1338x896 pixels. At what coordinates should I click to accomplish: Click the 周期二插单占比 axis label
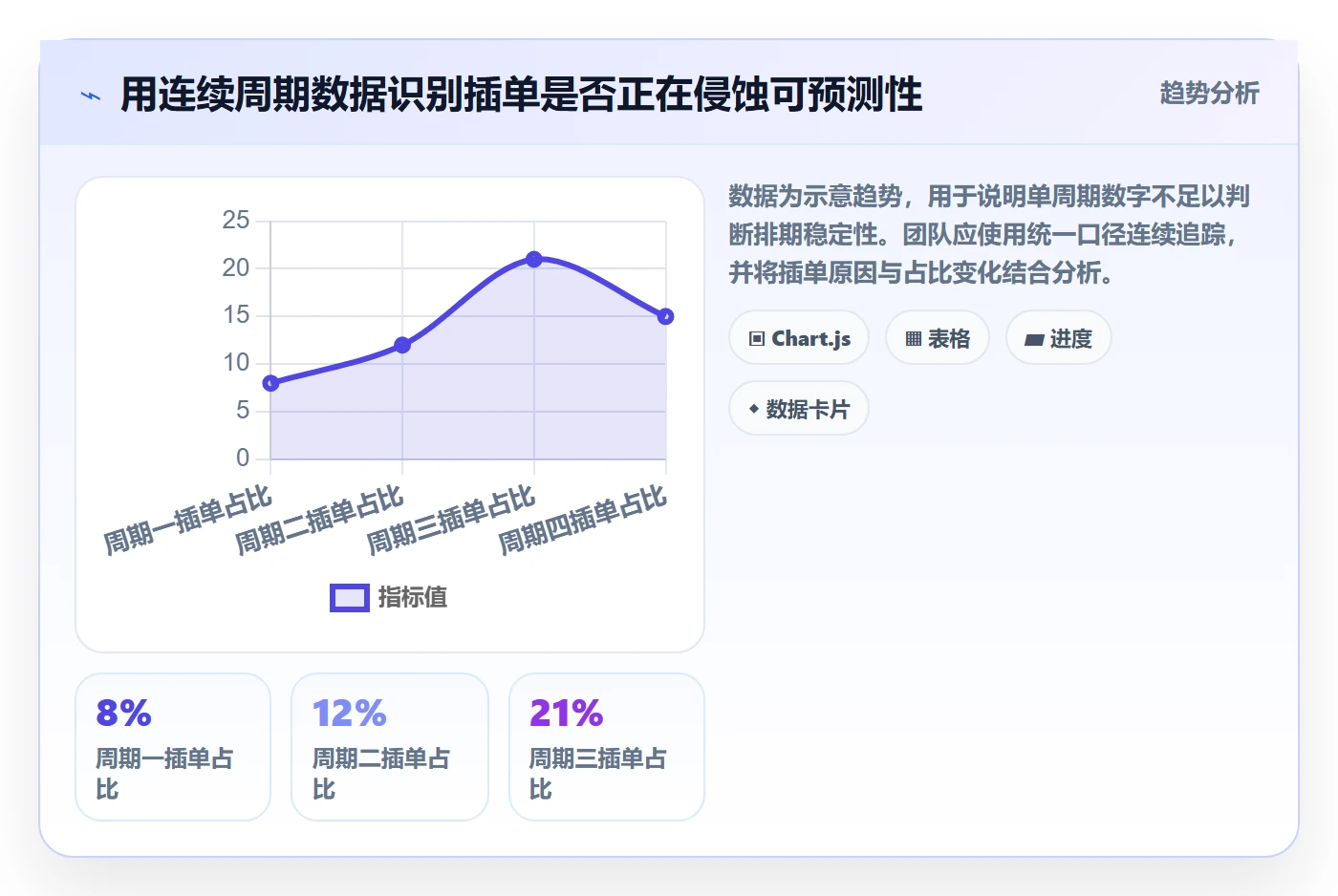coord(320,521)
